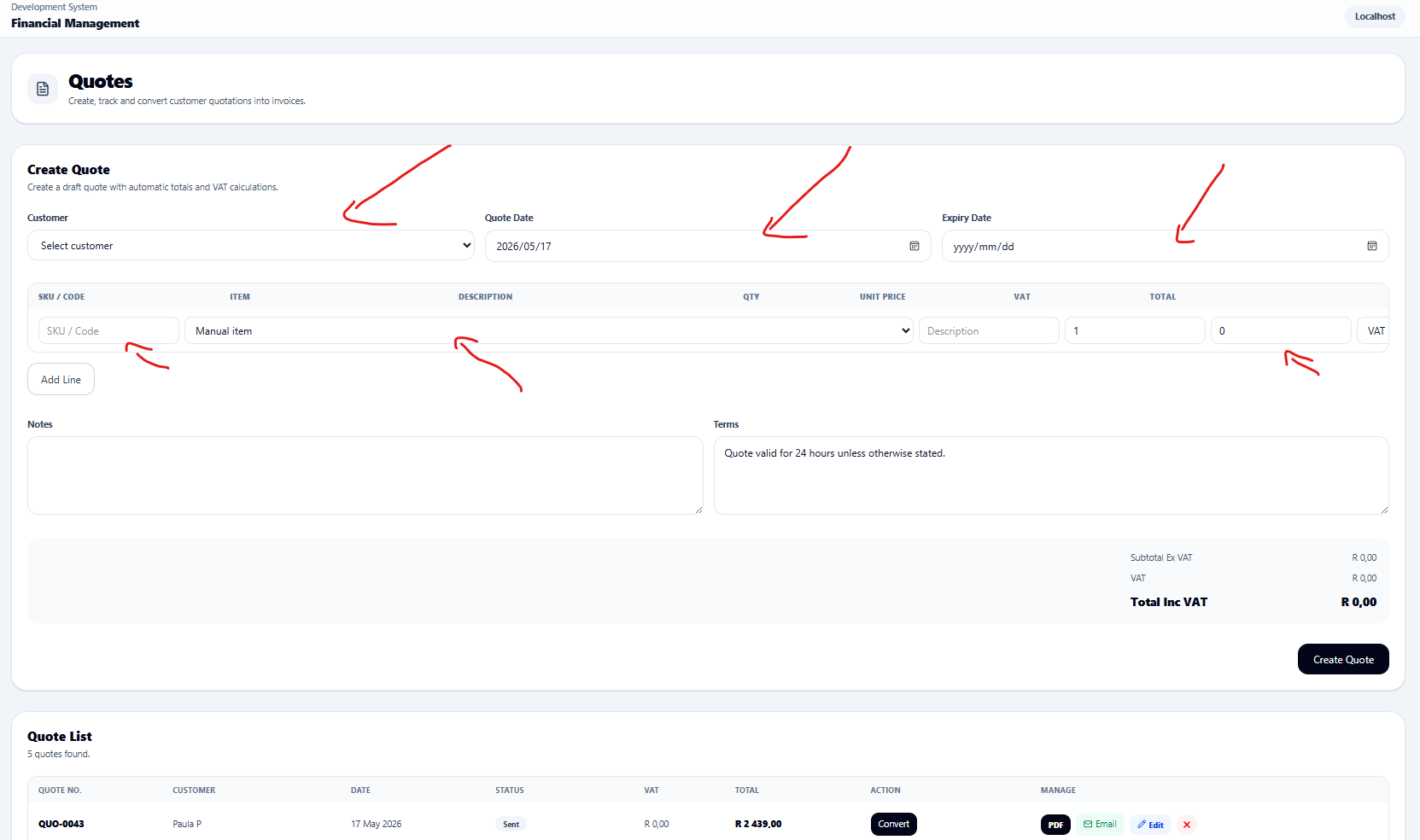
Task: Click the SKU / Code input field
Action: tap(108, 330)
